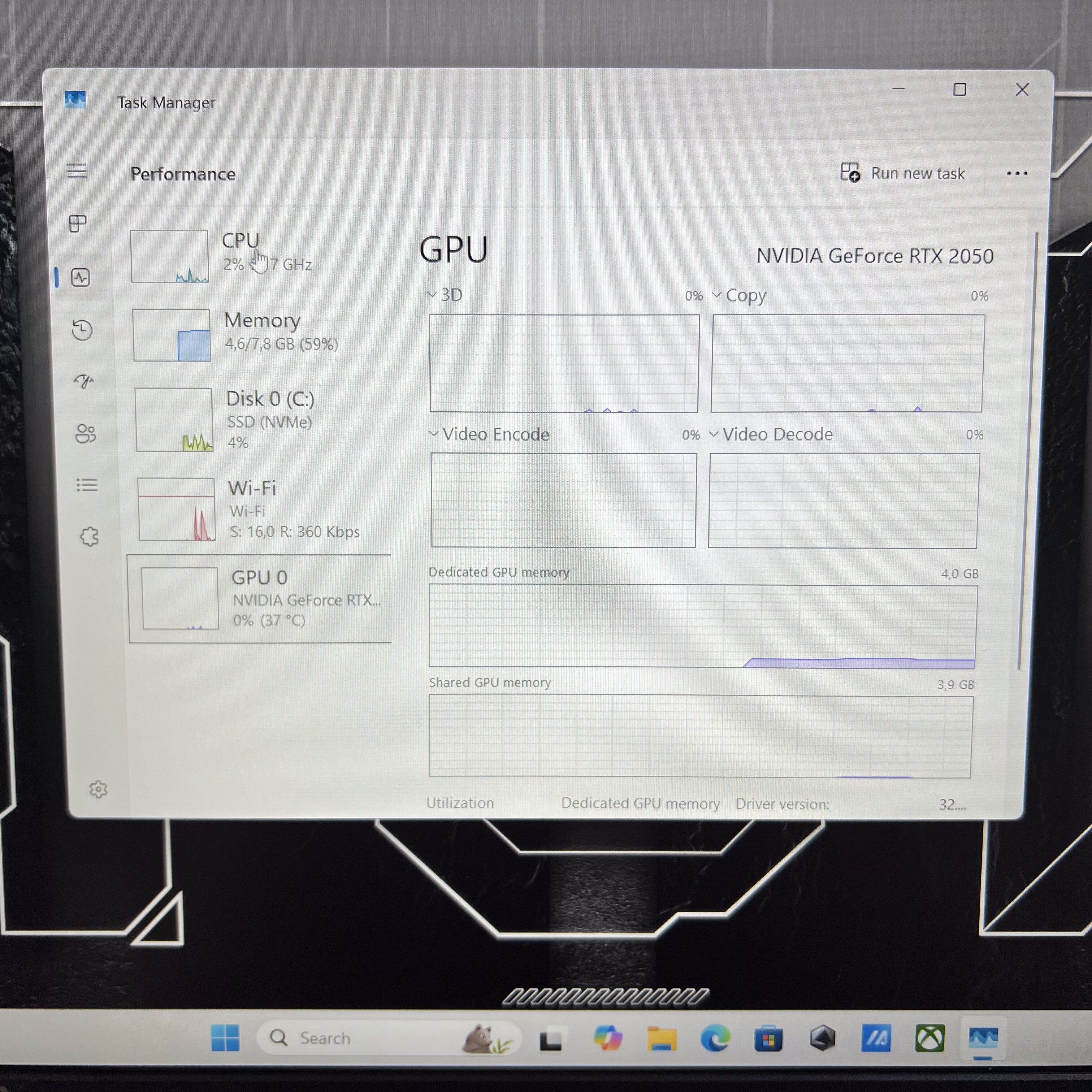Click Task Manager taskbar icon
The height and width of the screenshot is (1092, 1092).
[983, 1039]
